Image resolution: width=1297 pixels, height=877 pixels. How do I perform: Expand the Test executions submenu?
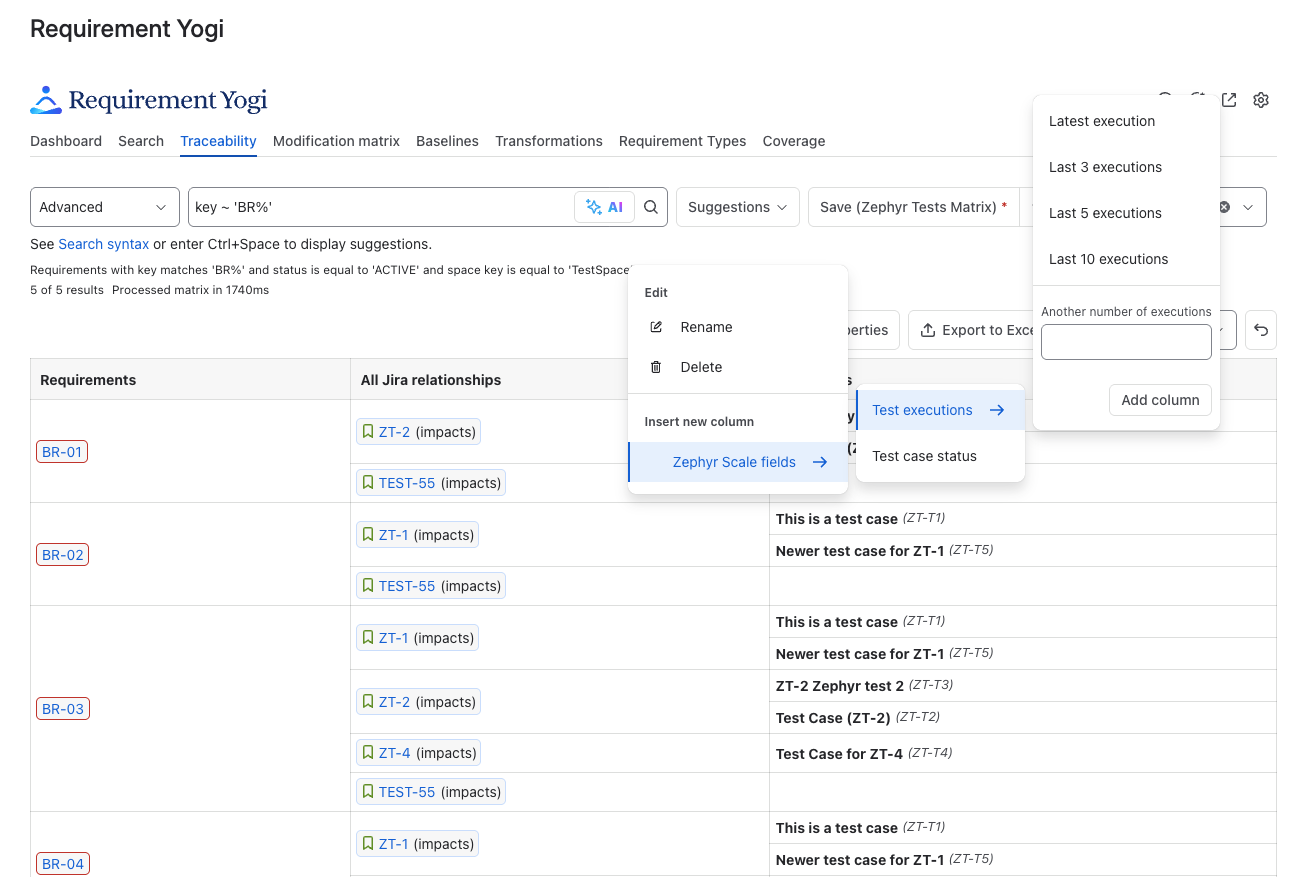pyautogui.click(x=941, y=410)
